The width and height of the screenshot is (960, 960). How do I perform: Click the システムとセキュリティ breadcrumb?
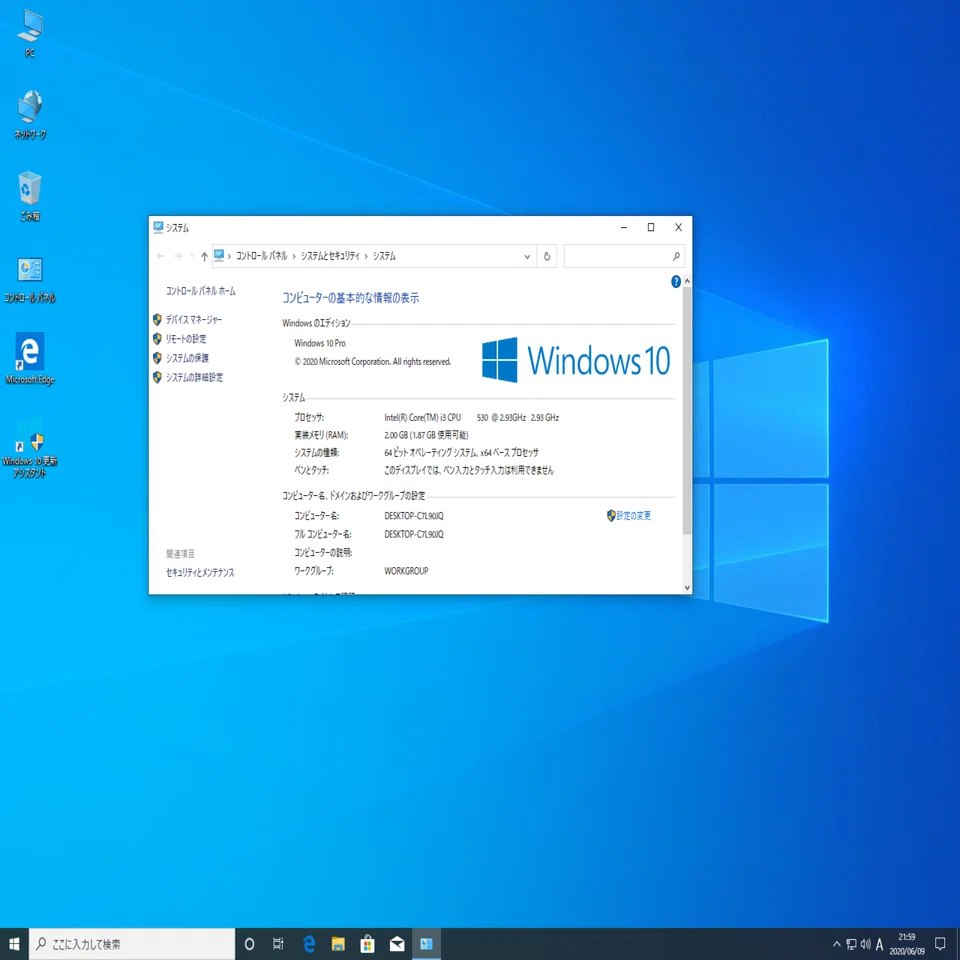[330, 257]
